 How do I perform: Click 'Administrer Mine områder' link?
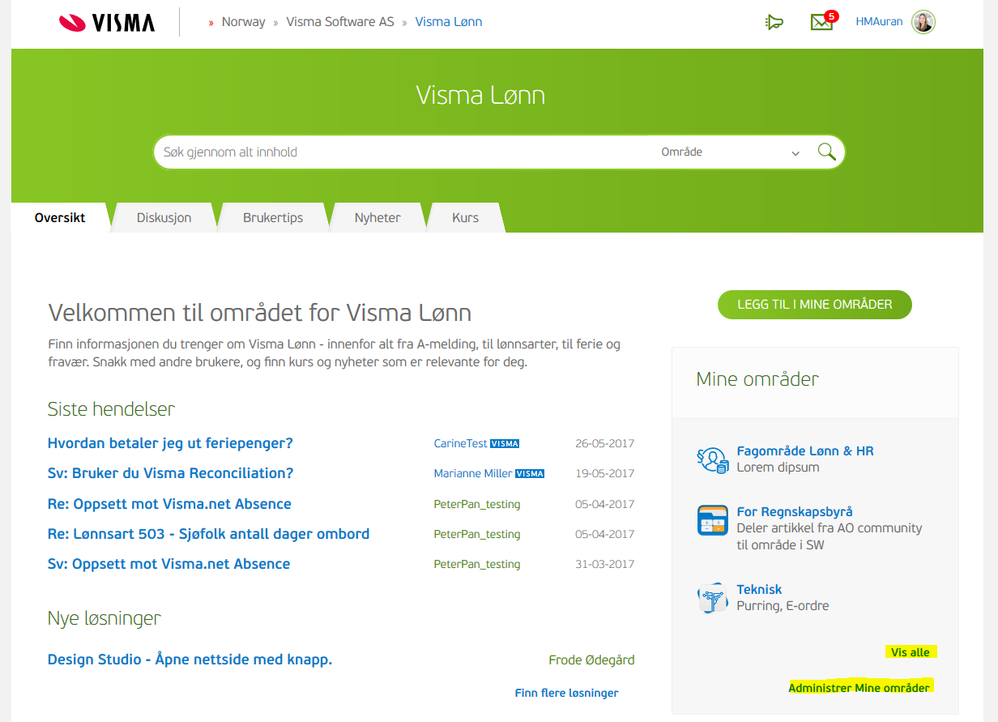859,688
